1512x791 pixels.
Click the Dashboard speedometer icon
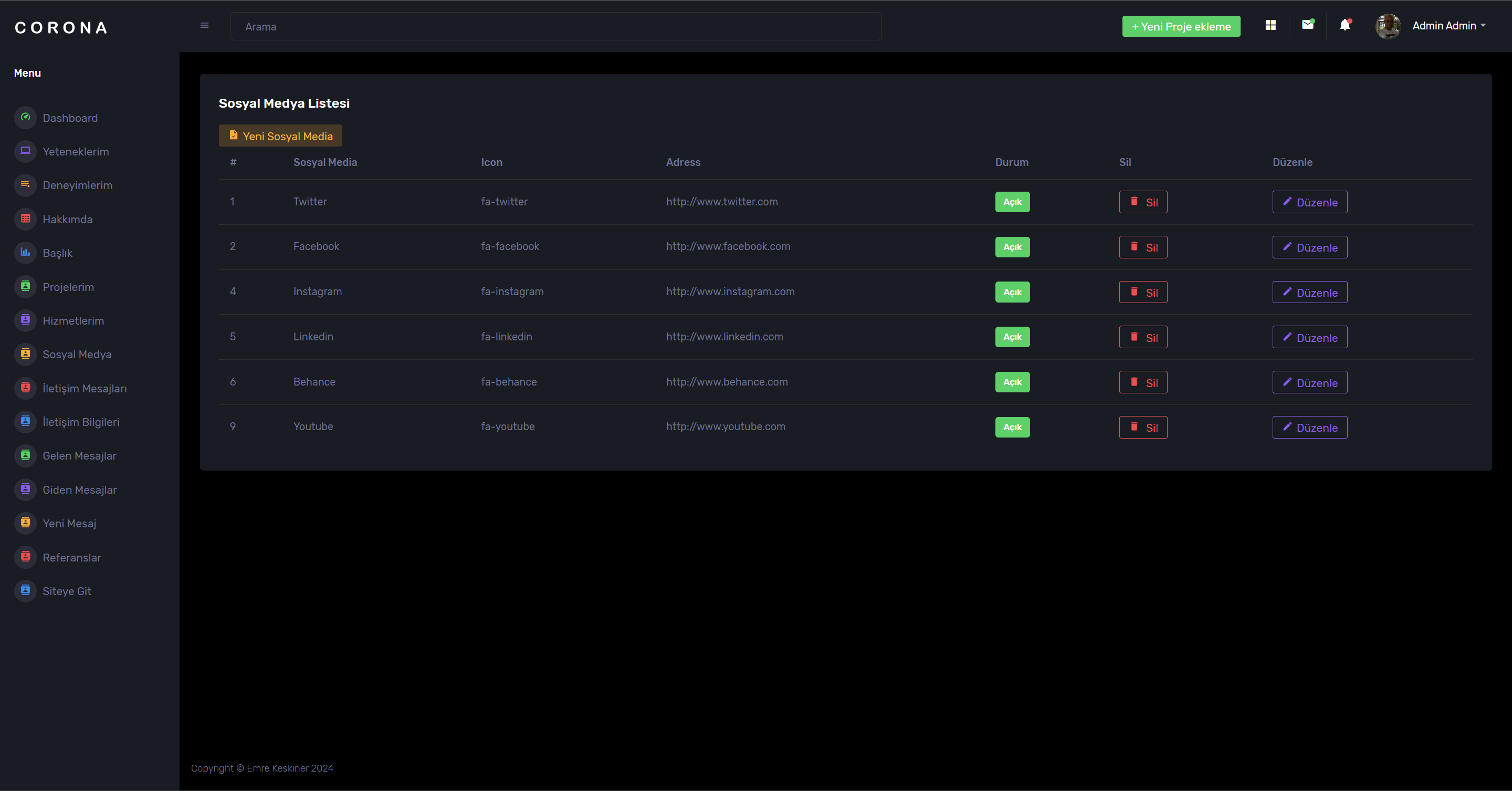pos(25,118)
